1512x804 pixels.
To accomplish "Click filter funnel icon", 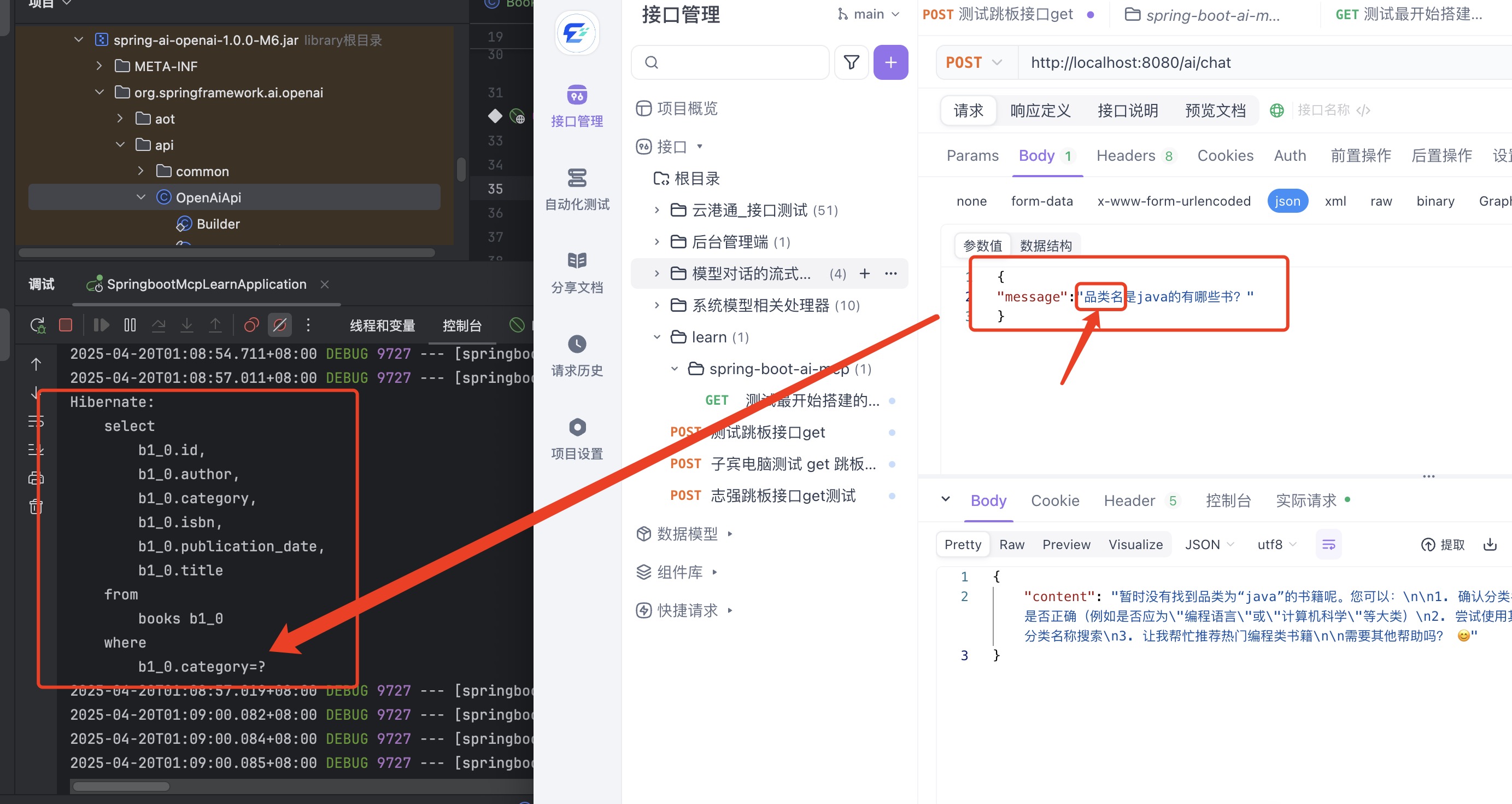I will (x=851, y=62).
